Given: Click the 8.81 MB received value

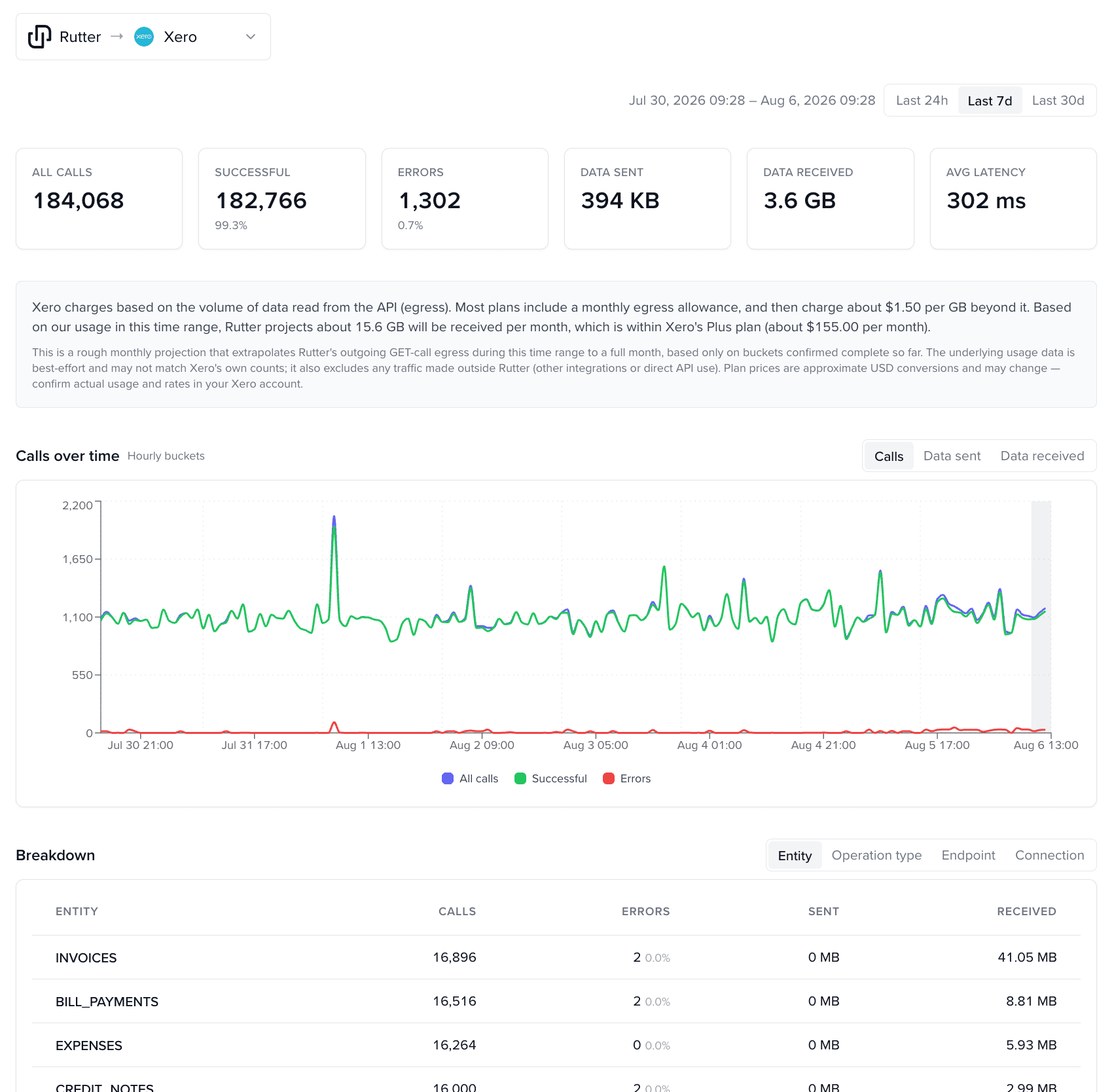Looking at the screenshot, I should pos(1031,1001).
